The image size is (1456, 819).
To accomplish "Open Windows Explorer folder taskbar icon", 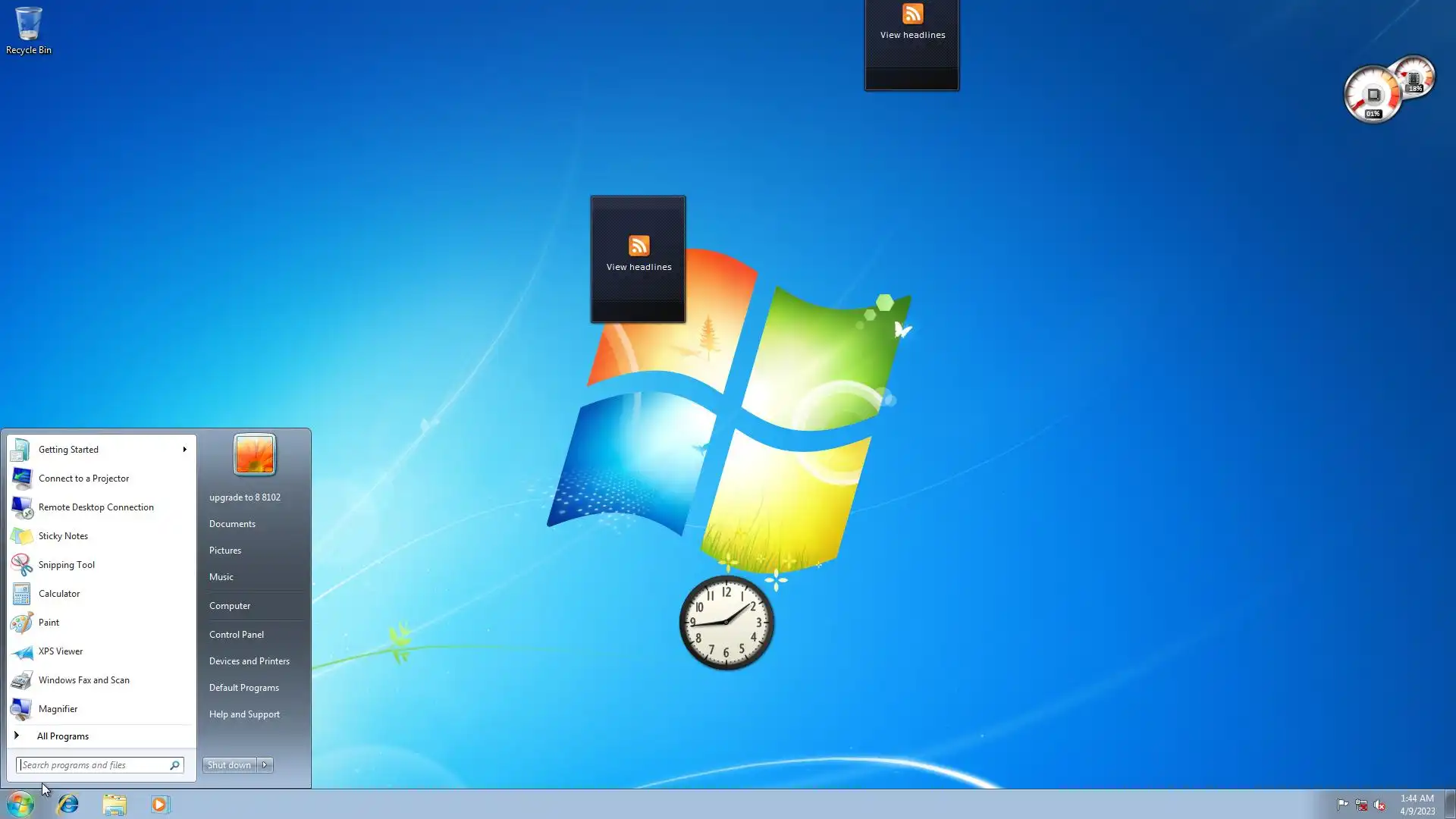I will tap(115, 804).
